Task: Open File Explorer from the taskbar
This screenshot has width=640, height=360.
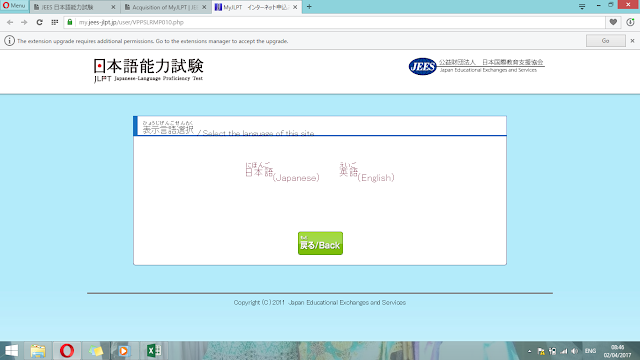Action: point(38,351)
